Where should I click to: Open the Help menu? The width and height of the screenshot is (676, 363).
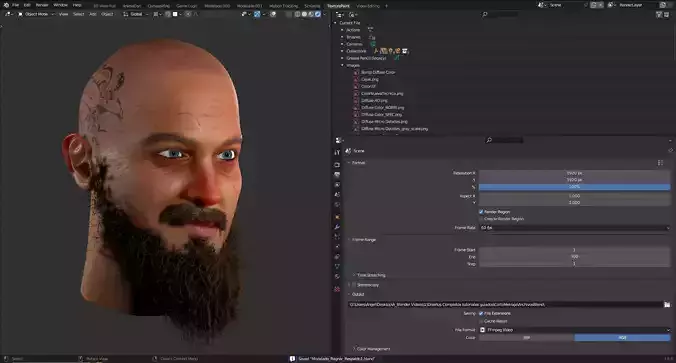77,5
